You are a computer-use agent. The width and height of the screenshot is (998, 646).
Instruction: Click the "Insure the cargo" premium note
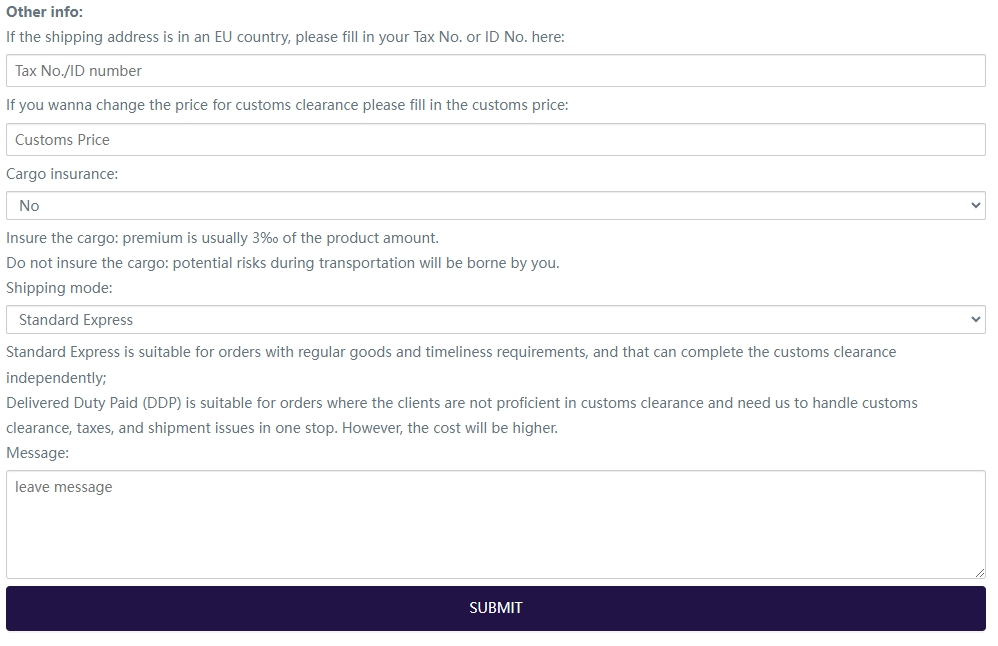point(222,238)
